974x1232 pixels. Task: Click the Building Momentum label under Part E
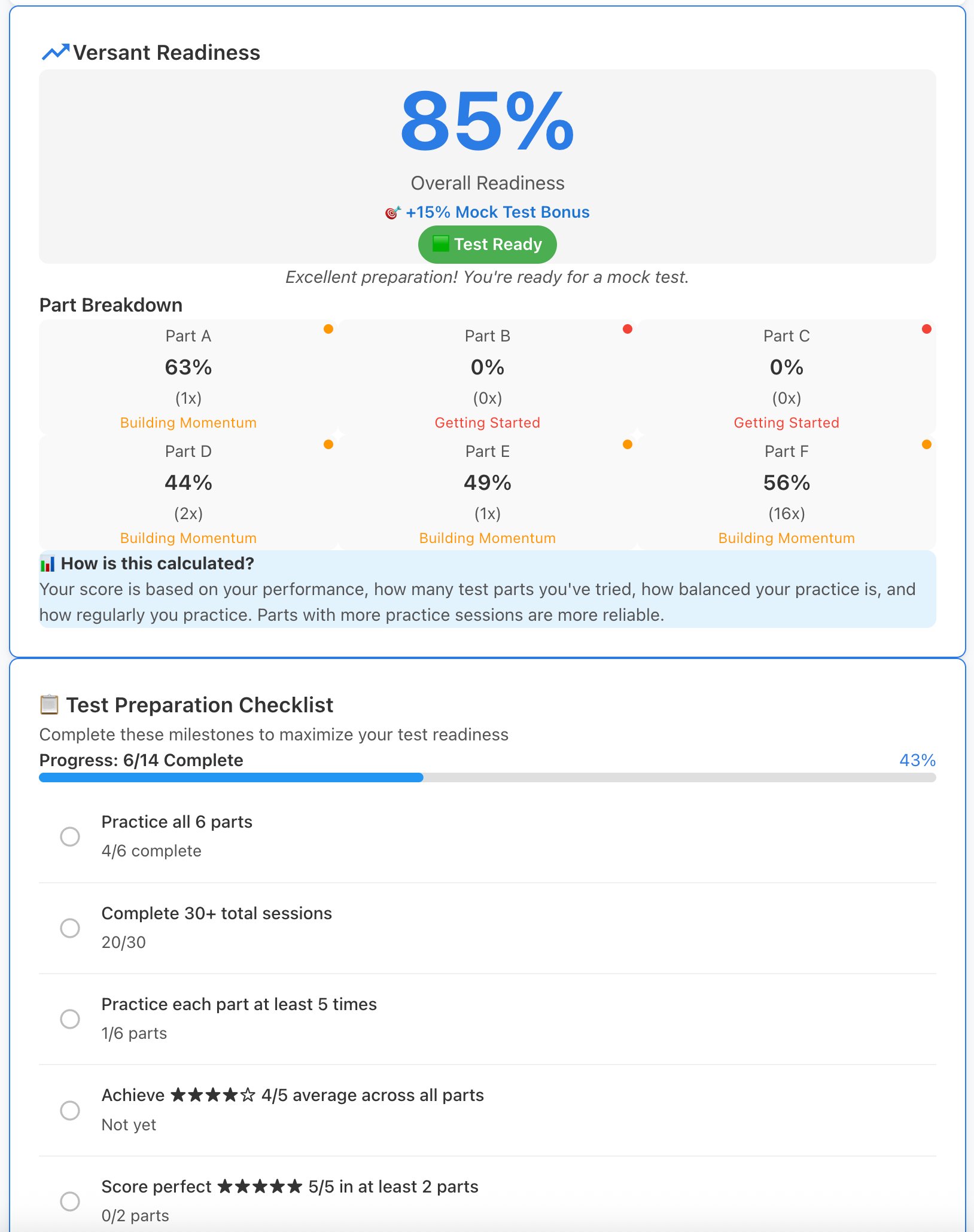pyautogui.click(x=488, y=538)
